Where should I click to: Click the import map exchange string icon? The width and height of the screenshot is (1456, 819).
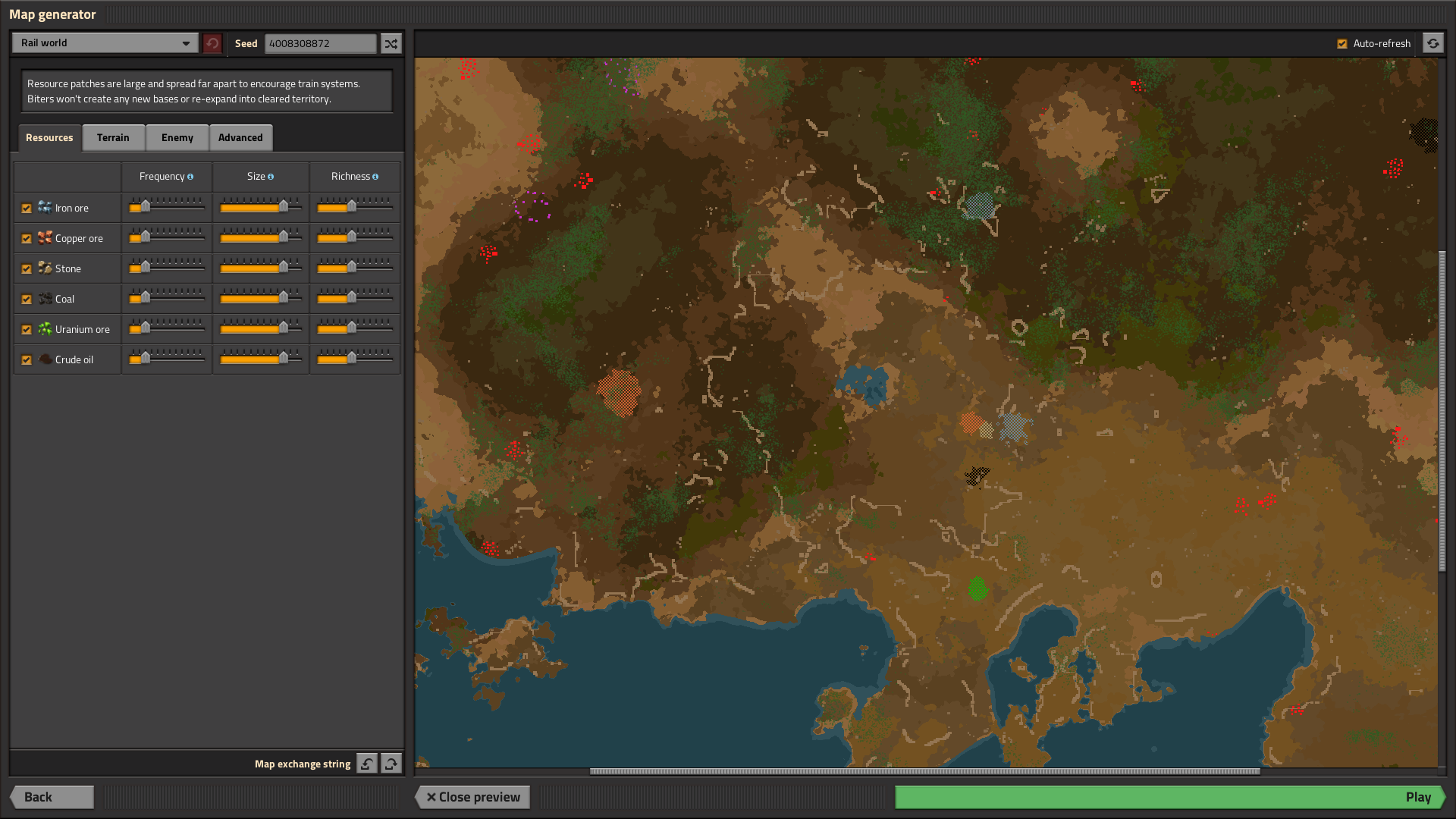[367, 764]
